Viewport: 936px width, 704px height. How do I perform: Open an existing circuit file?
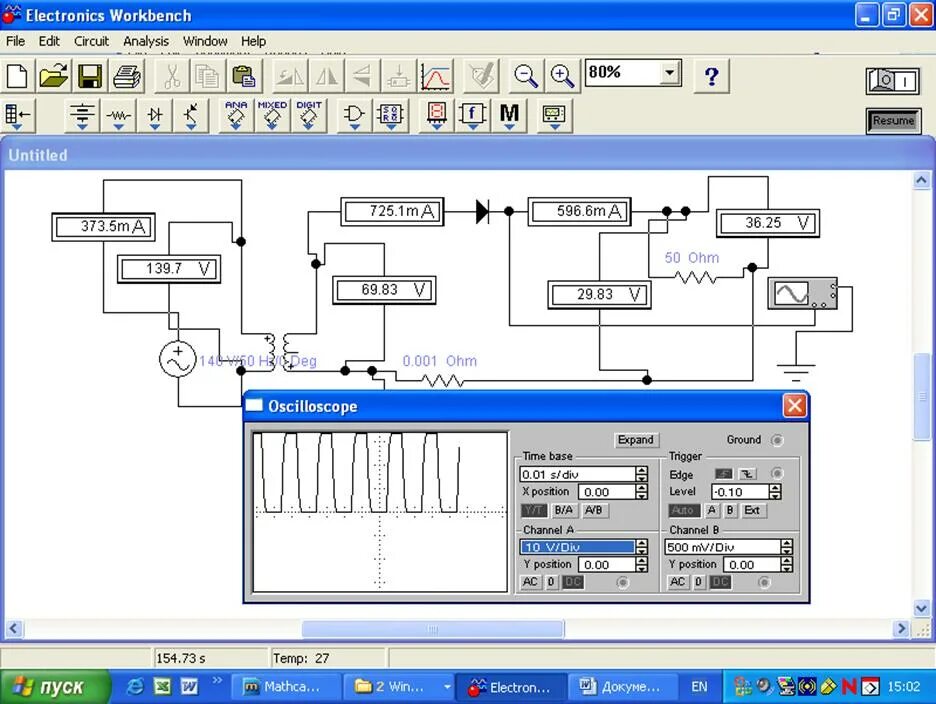pos(54,76)
